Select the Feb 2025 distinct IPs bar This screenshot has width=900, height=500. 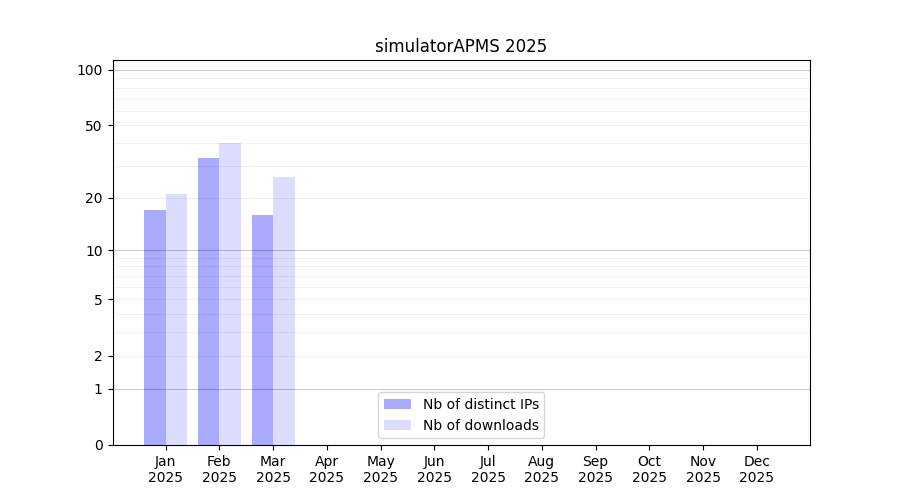(x=208, y=301)
